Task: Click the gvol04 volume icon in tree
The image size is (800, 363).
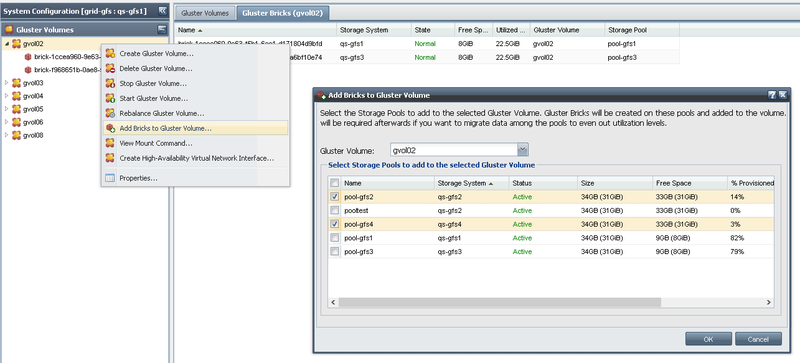Action: 16,95
